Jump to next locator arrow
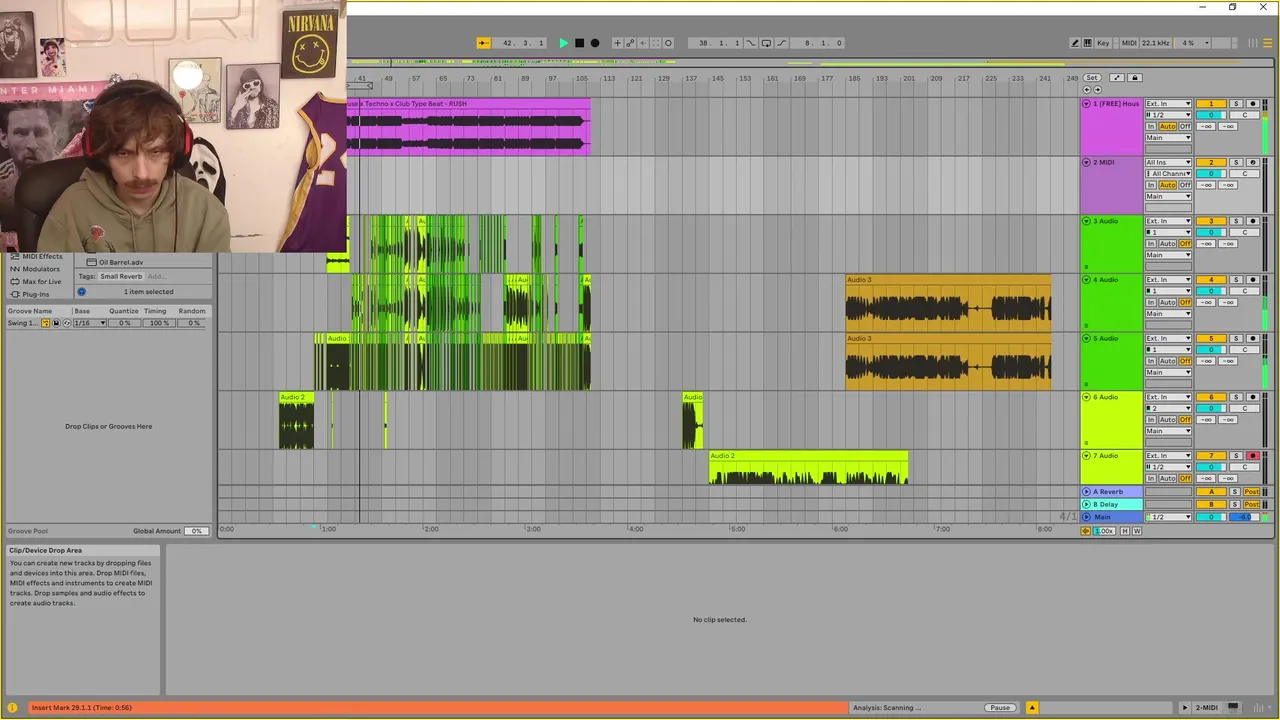 click(x=1098, y=90)
